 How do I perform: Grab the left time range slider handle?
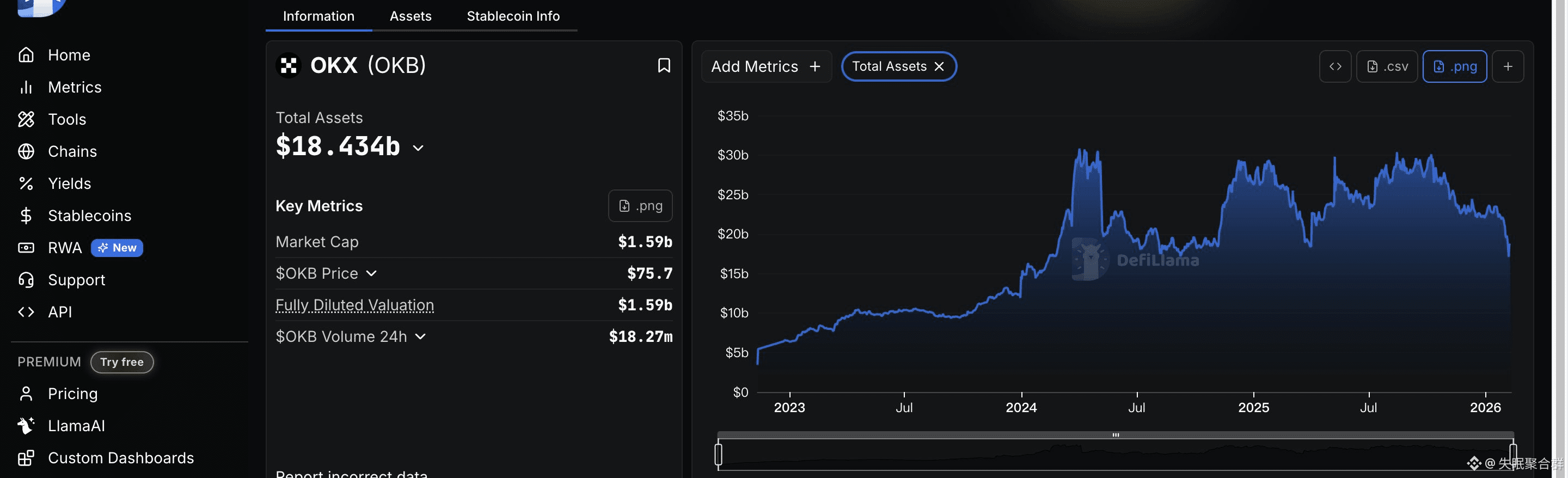718,454
